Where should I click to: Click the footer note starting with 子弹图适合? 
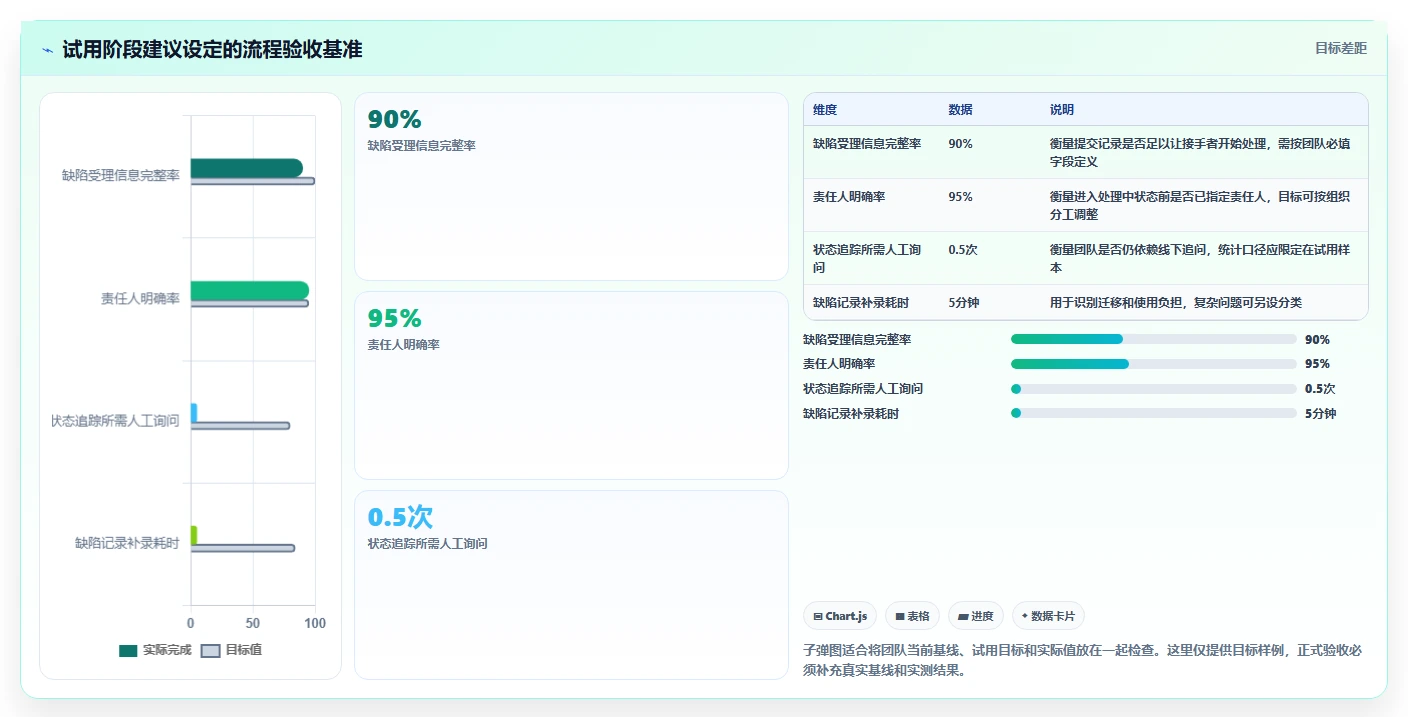pyautogui.click(x=1082, y=660)
